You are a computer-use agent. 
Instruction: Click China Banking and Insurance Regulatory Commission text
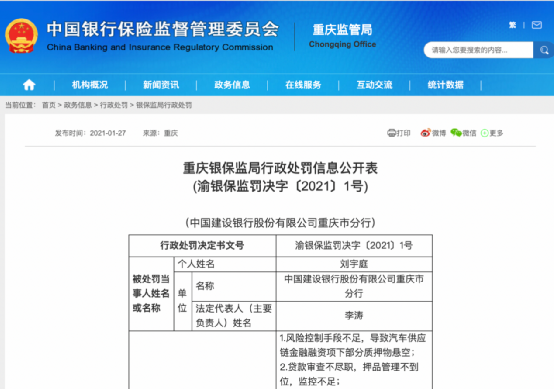(x=160, y=47)
